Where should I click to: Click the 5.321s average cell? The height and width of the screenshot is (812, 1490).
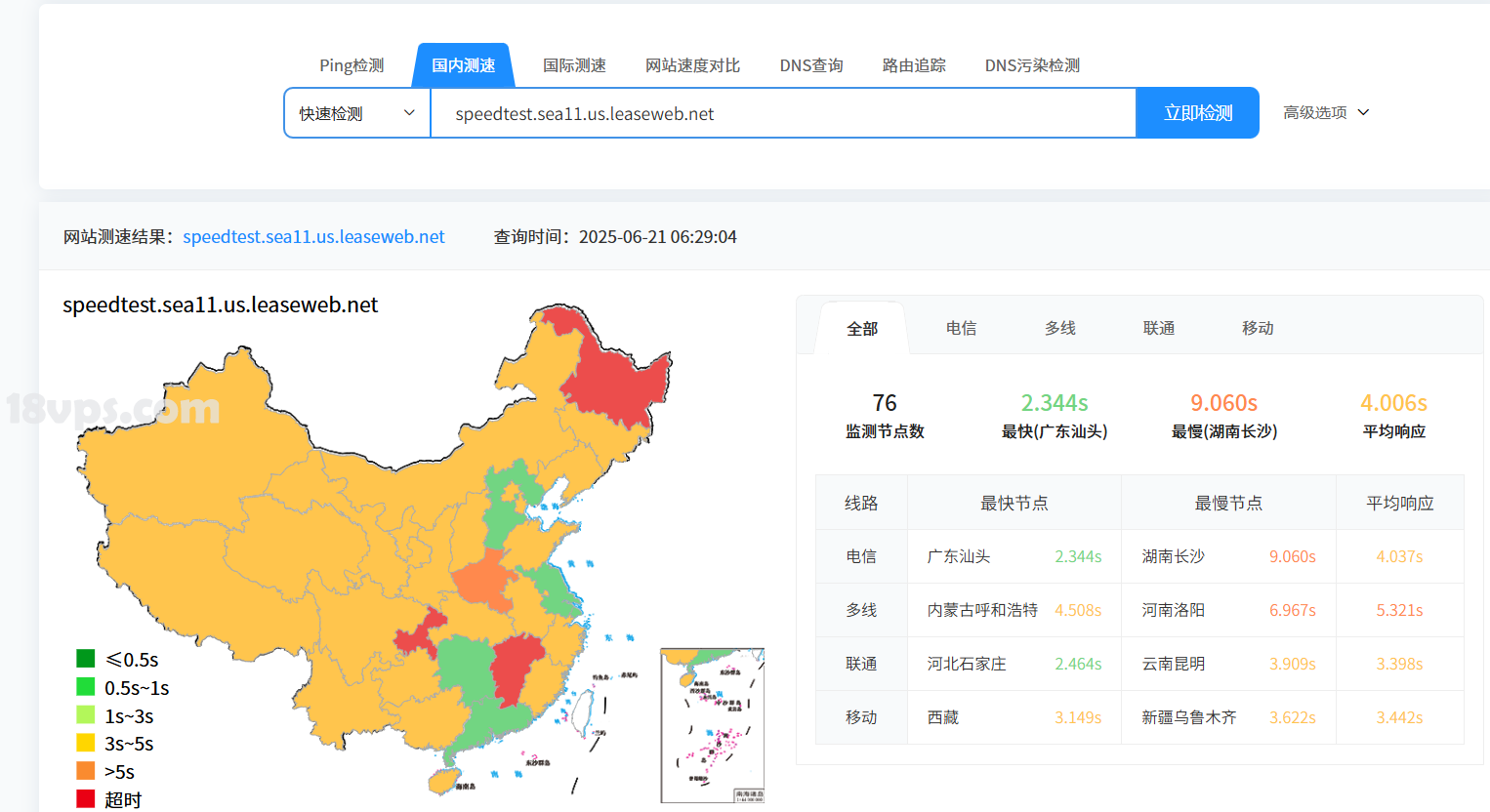click(1399, 610)
